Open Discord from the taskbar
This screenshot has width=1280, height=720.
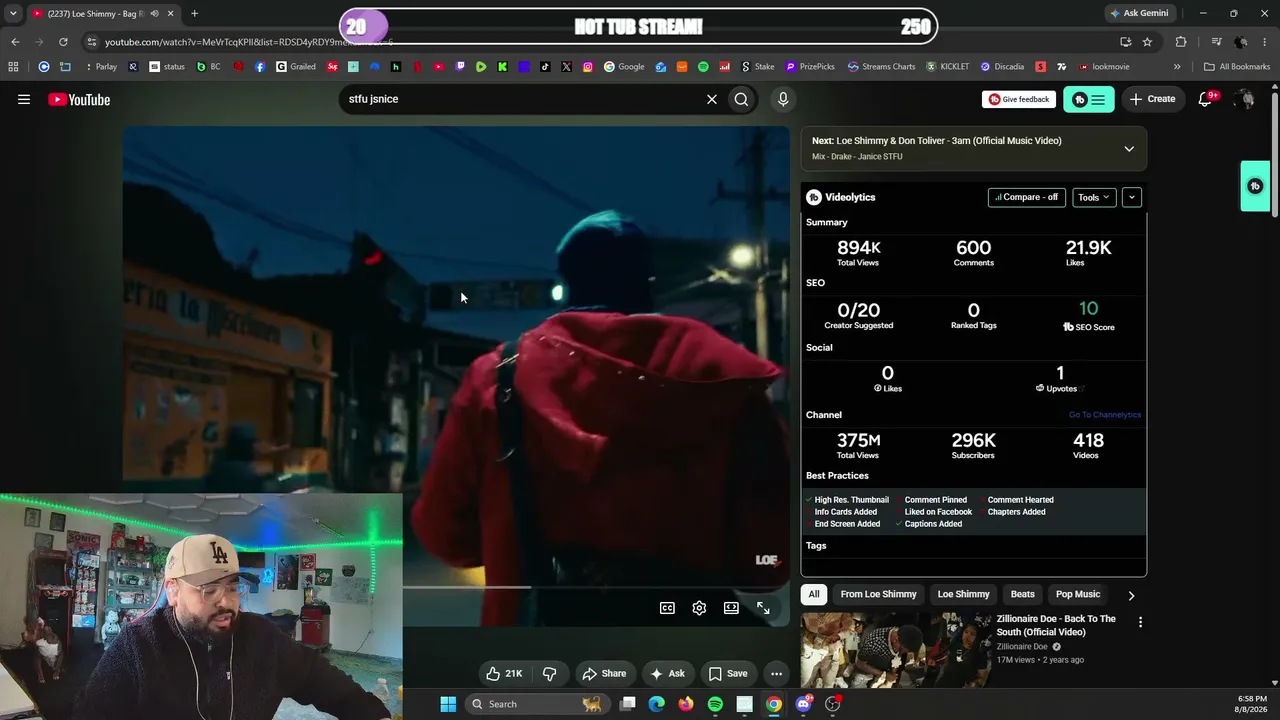point(803,704)
